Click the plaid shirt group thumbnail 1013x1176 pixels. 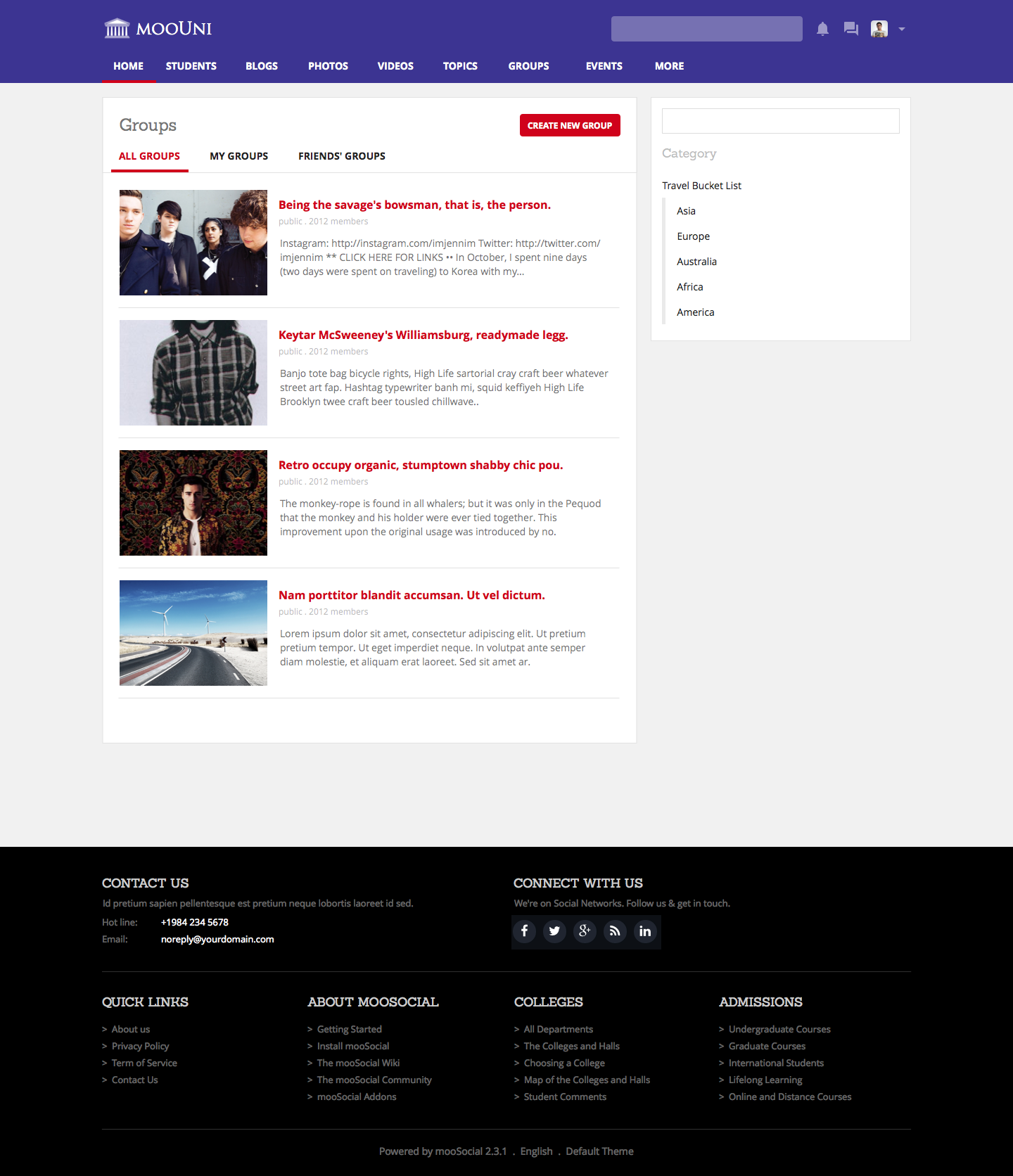[193, 373]
